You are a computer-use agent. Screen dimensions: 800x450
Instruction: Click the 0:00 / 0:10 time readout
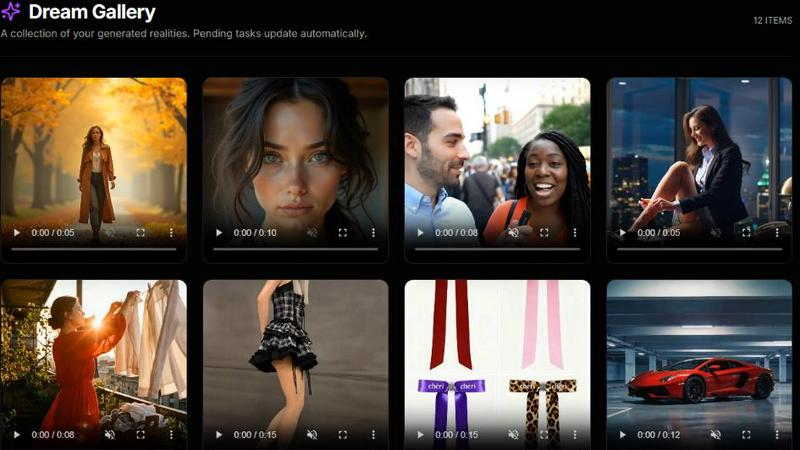[x=255, y=233]
